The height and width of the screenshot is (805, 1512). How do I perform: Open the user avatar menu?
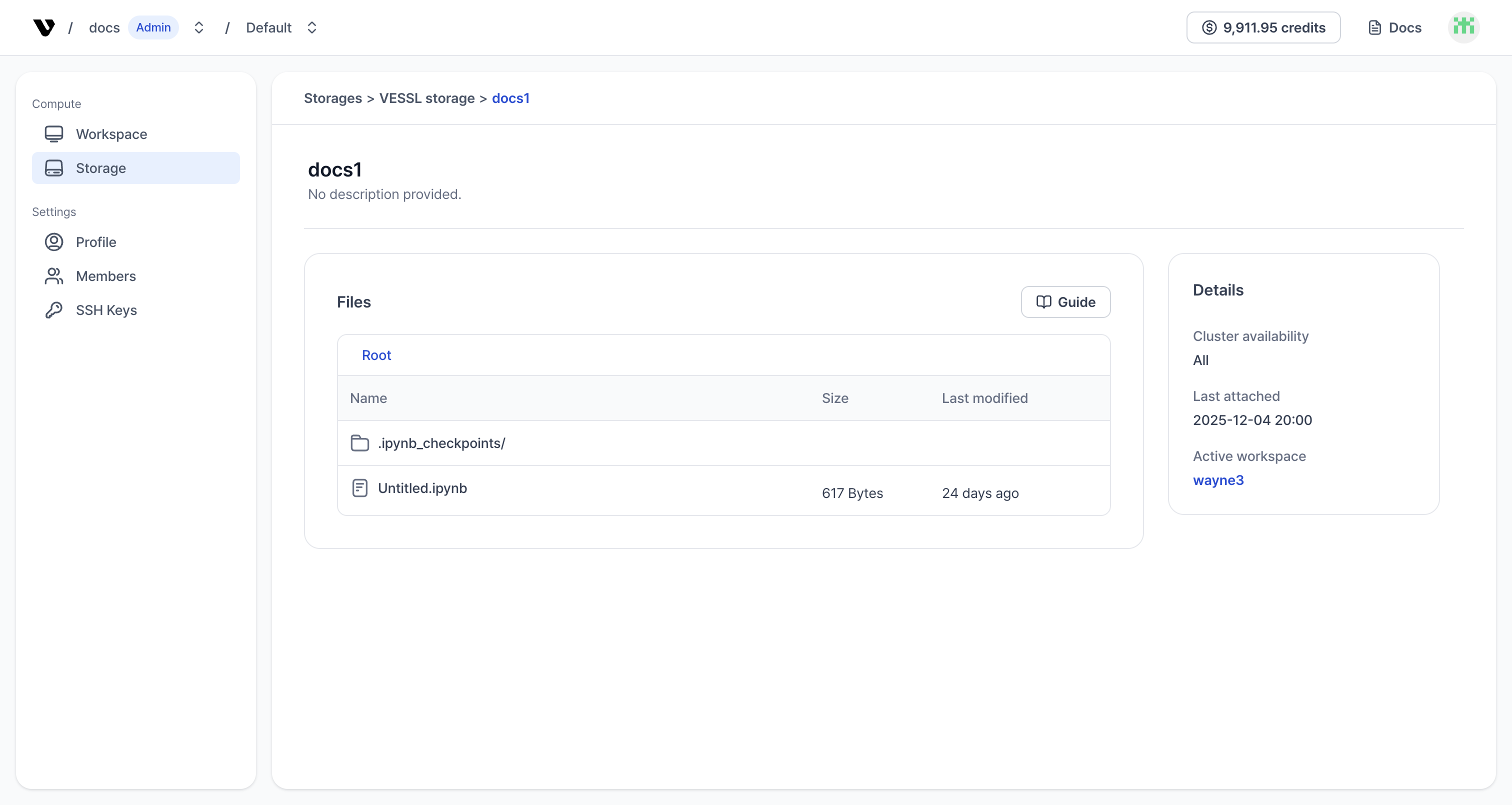[1463, 27]
